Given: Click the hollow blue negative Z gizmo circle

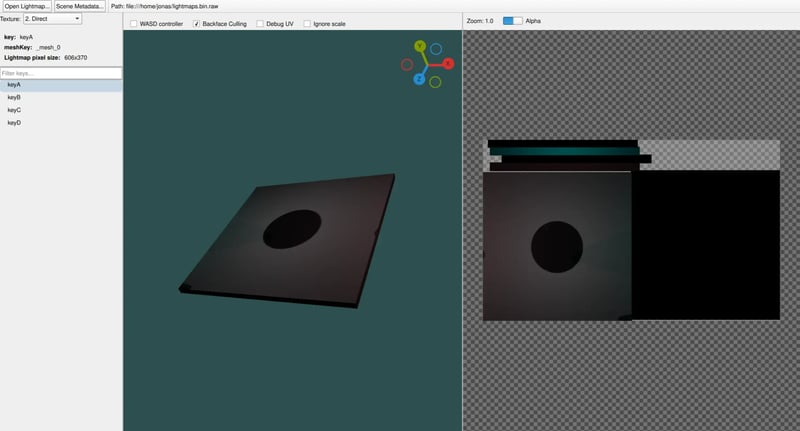Looking at the screenshot, I should (436, 49).
